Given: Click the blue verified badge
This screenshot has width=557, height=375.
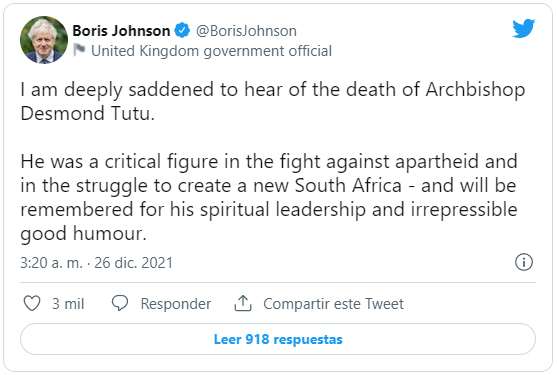Looking at the screenshot, I should click(182, 30).
